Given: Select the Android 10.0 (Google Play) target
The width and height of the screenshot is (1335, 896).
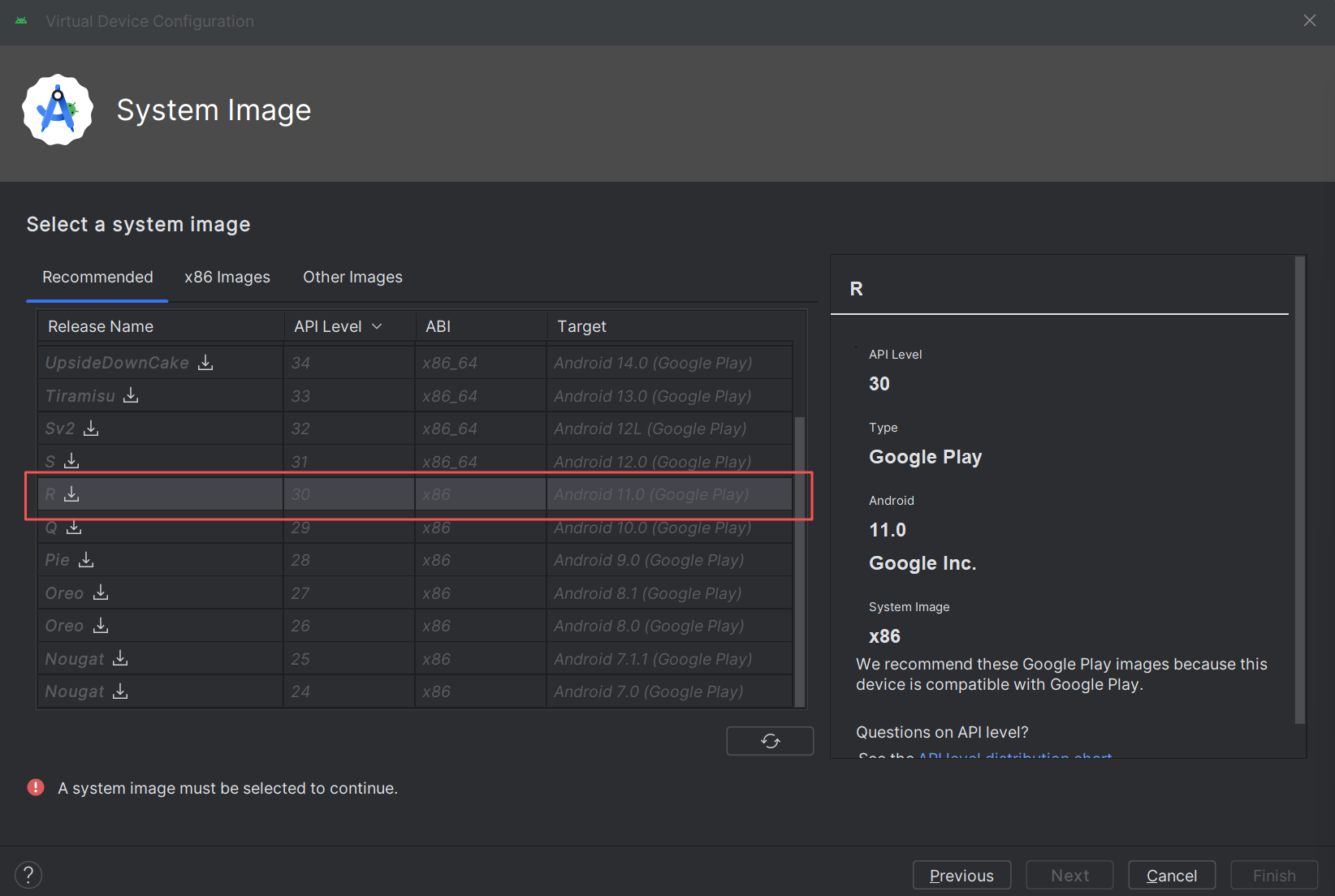Looking at the screenshot, I should click(x=653, y=528).
